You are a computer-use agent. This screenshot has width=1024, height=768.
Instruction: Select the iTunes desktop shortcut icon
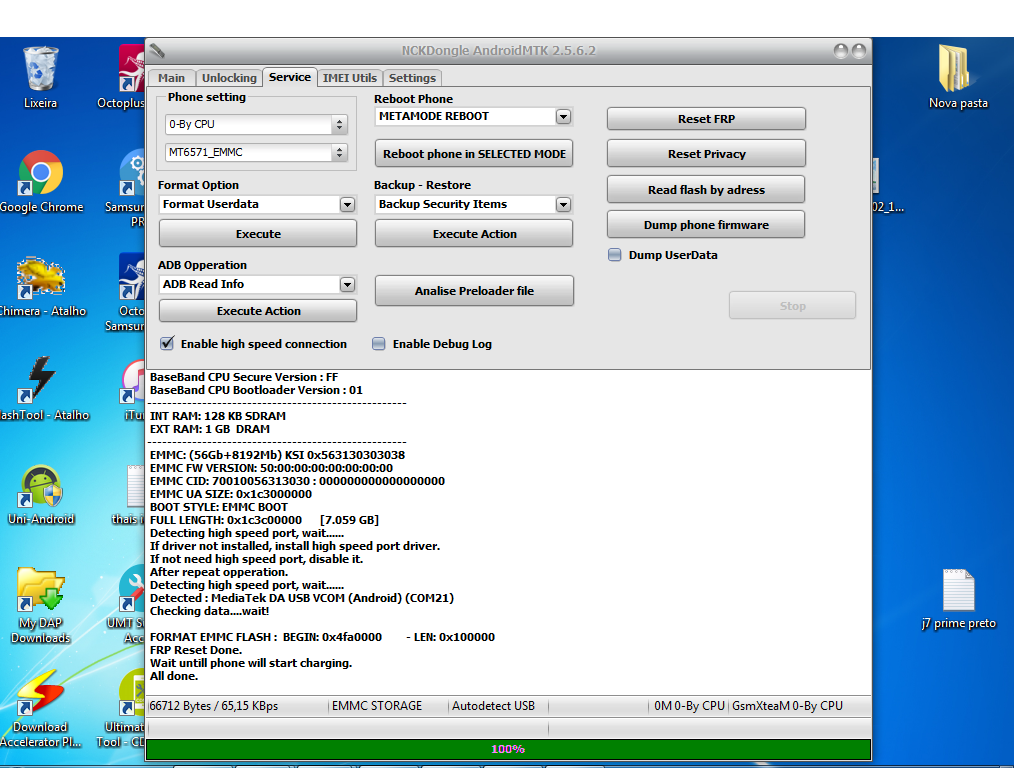coord(133,390)
